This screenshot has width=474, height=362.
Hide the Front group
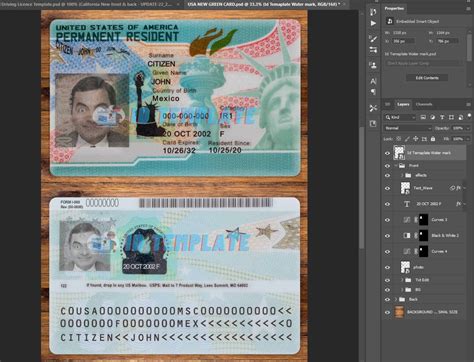387,166
